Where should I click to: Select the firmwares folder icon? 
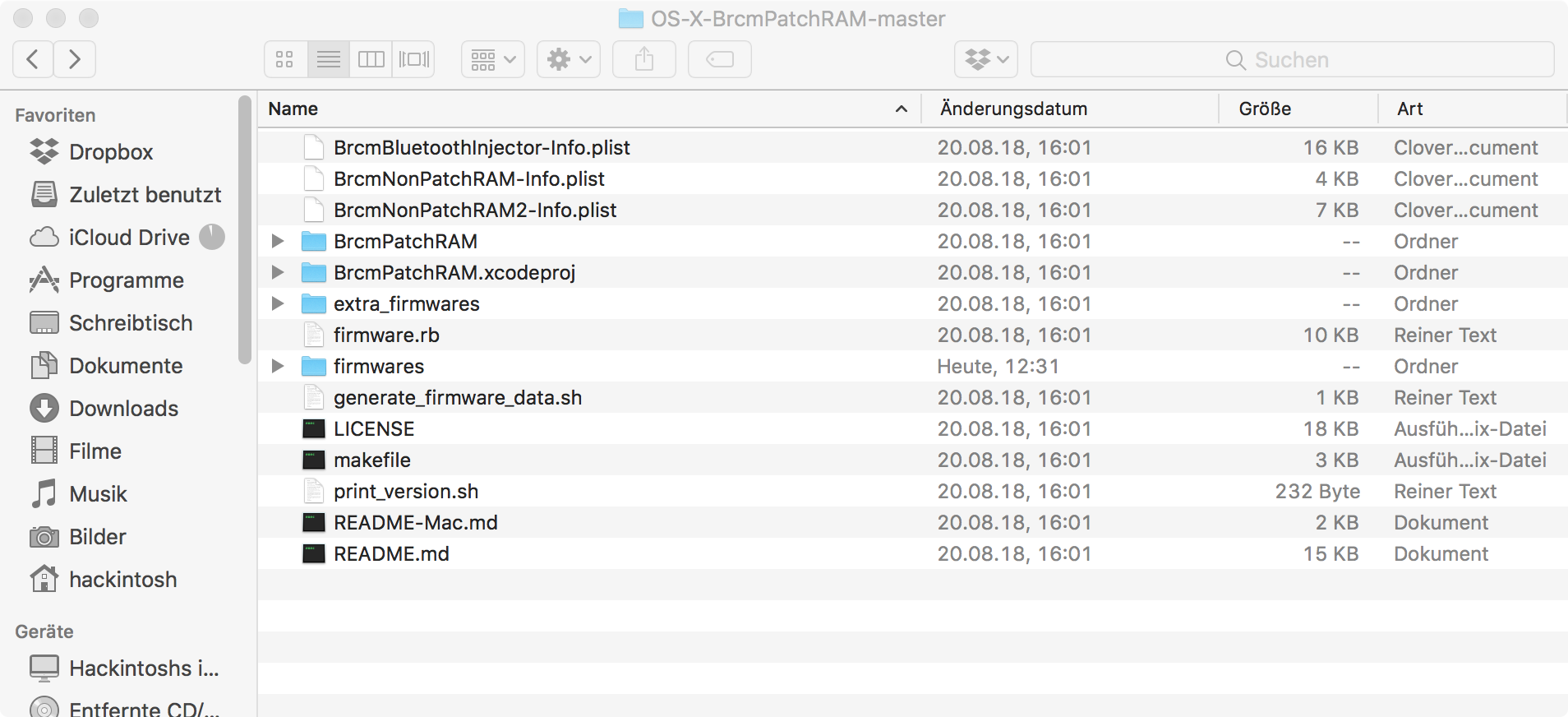(313, 366)
